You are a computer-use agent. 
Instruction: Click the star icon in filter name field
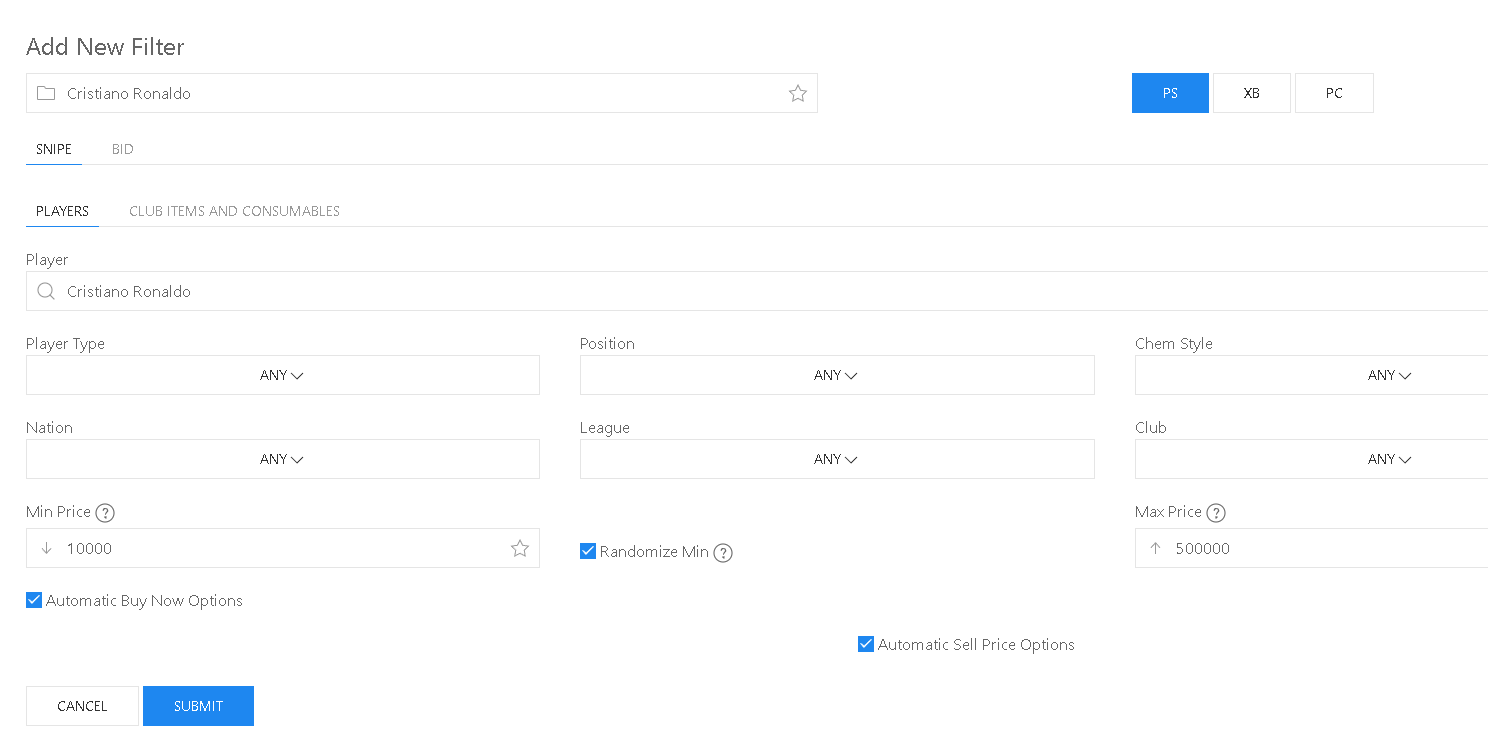coord(797,93)
